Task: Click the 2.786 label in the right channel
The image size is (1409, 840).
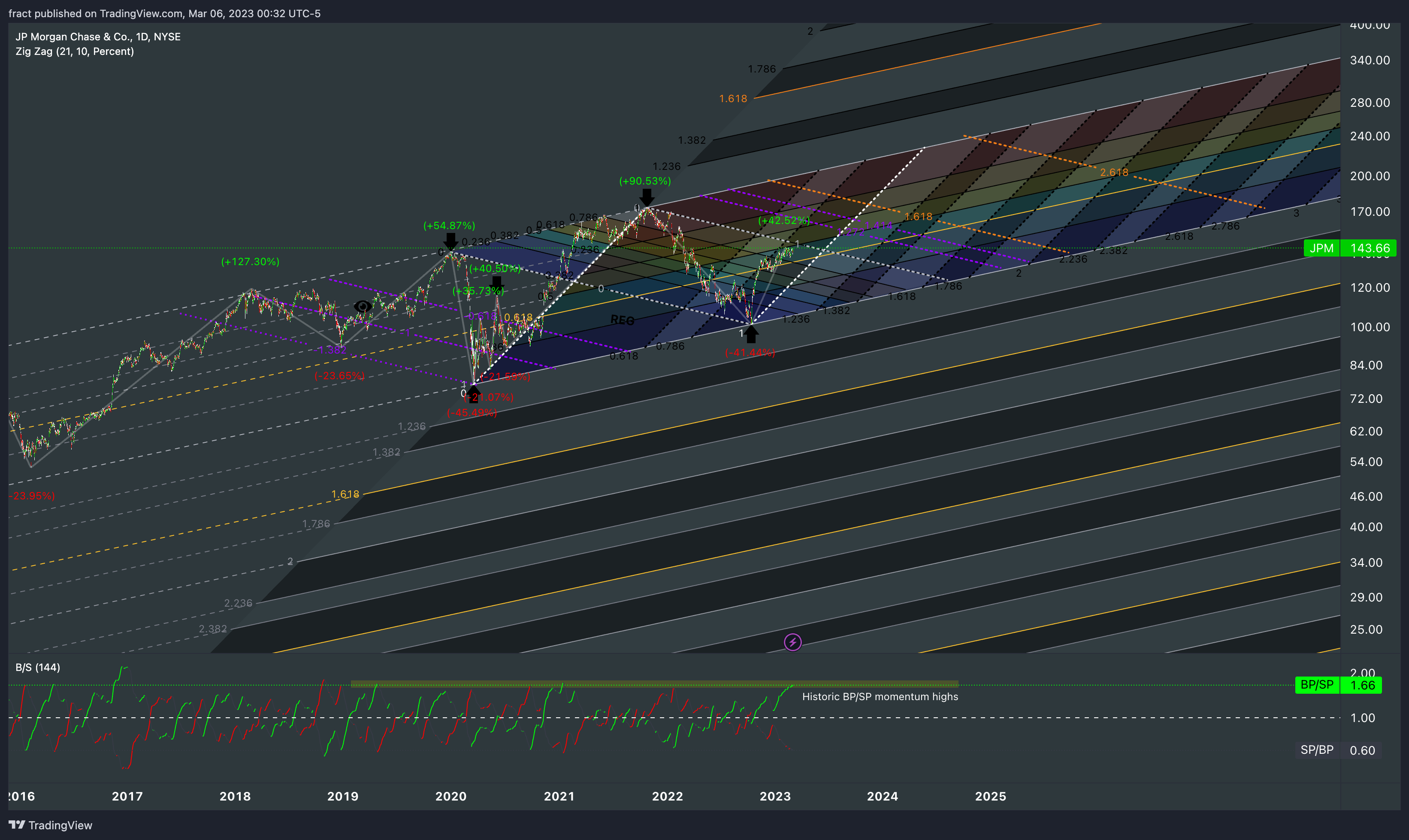Action: 1226,226
